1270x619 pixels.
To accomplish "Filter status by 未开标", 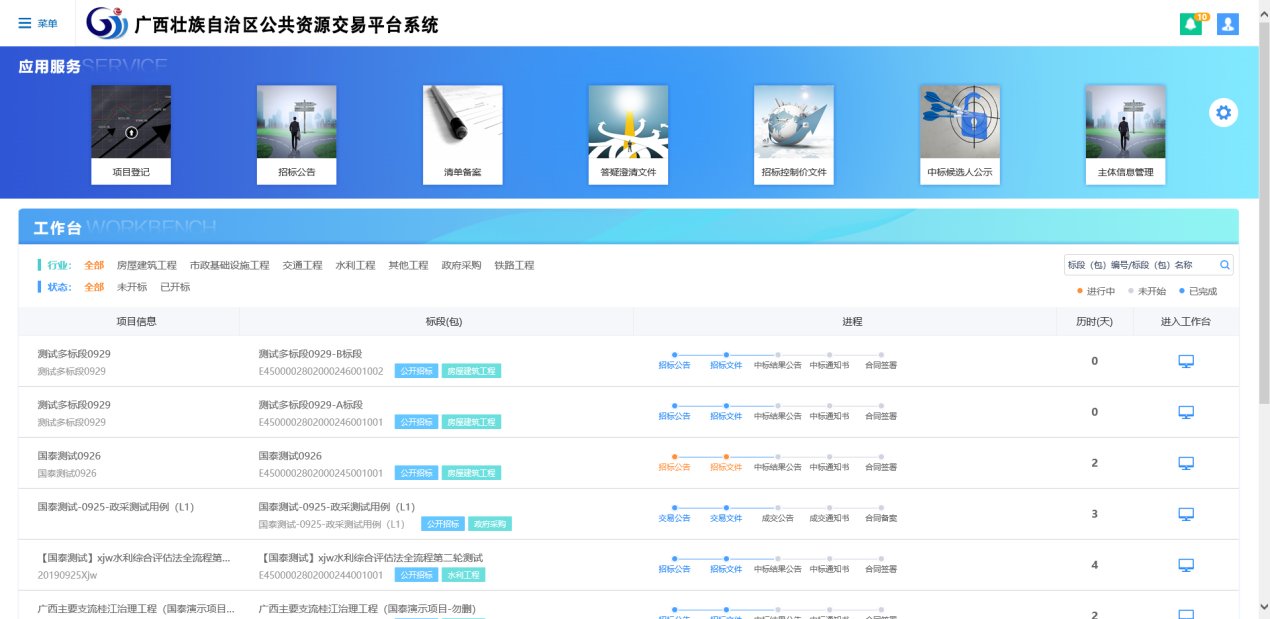I will (132, 287).
